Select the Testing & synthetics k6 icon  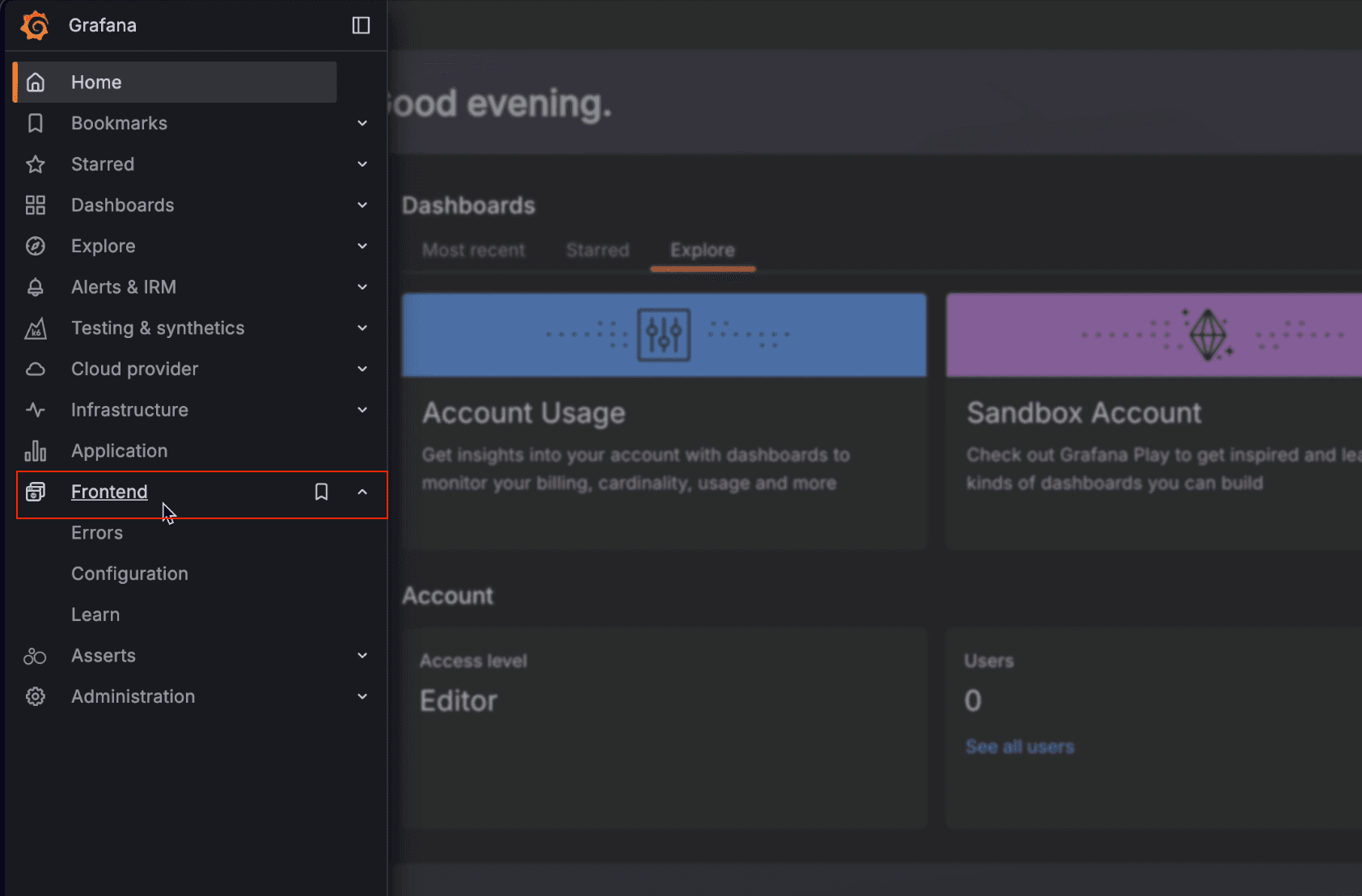[36, 328]
